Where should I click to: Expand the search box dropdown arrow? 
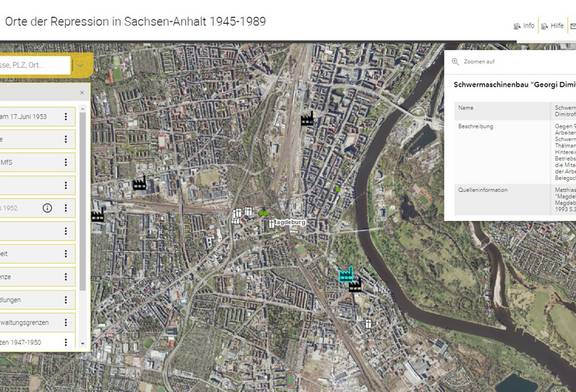[80, 65]
